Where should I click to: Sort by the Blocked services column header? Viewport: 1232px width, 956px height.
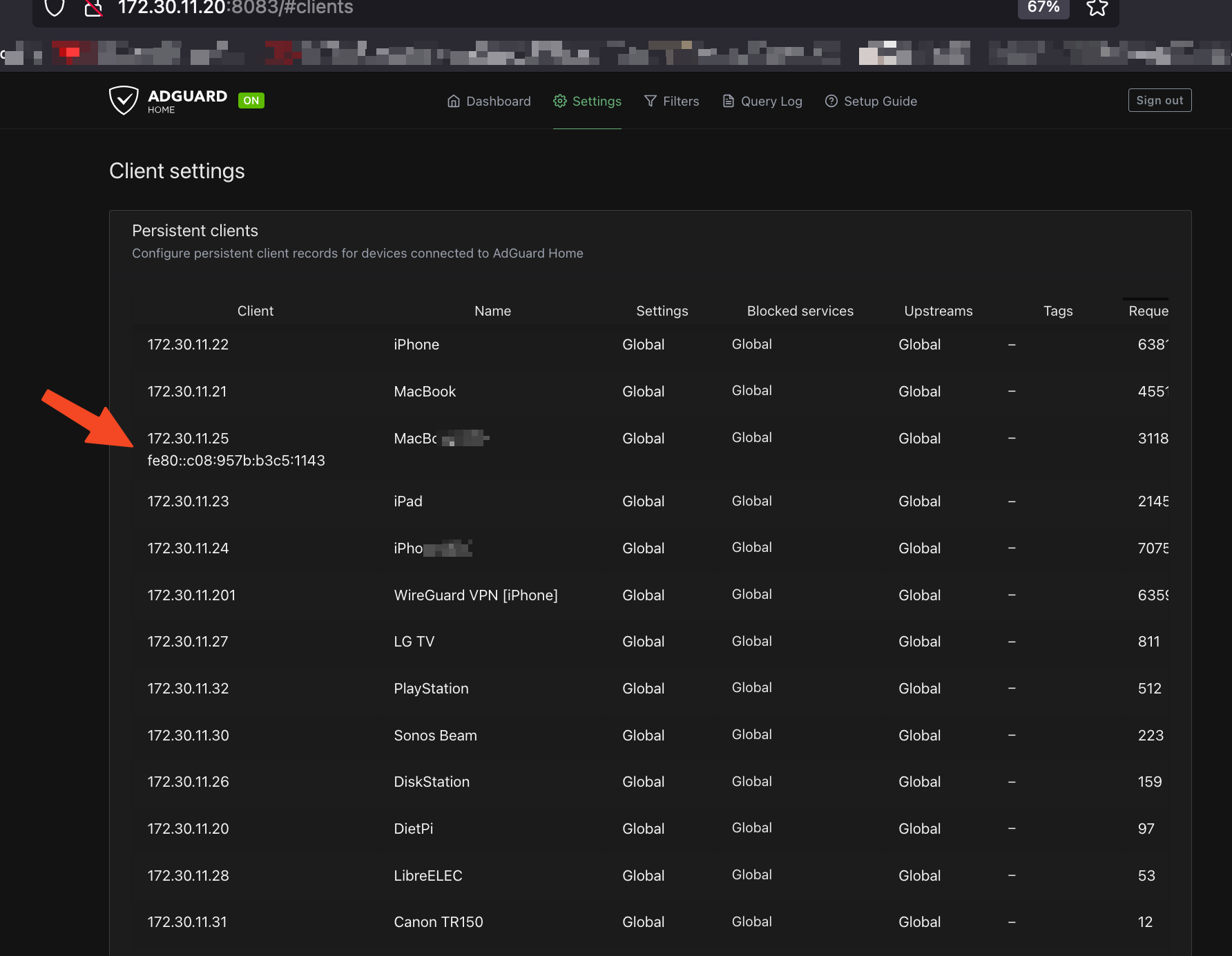[x=800, y=311]
